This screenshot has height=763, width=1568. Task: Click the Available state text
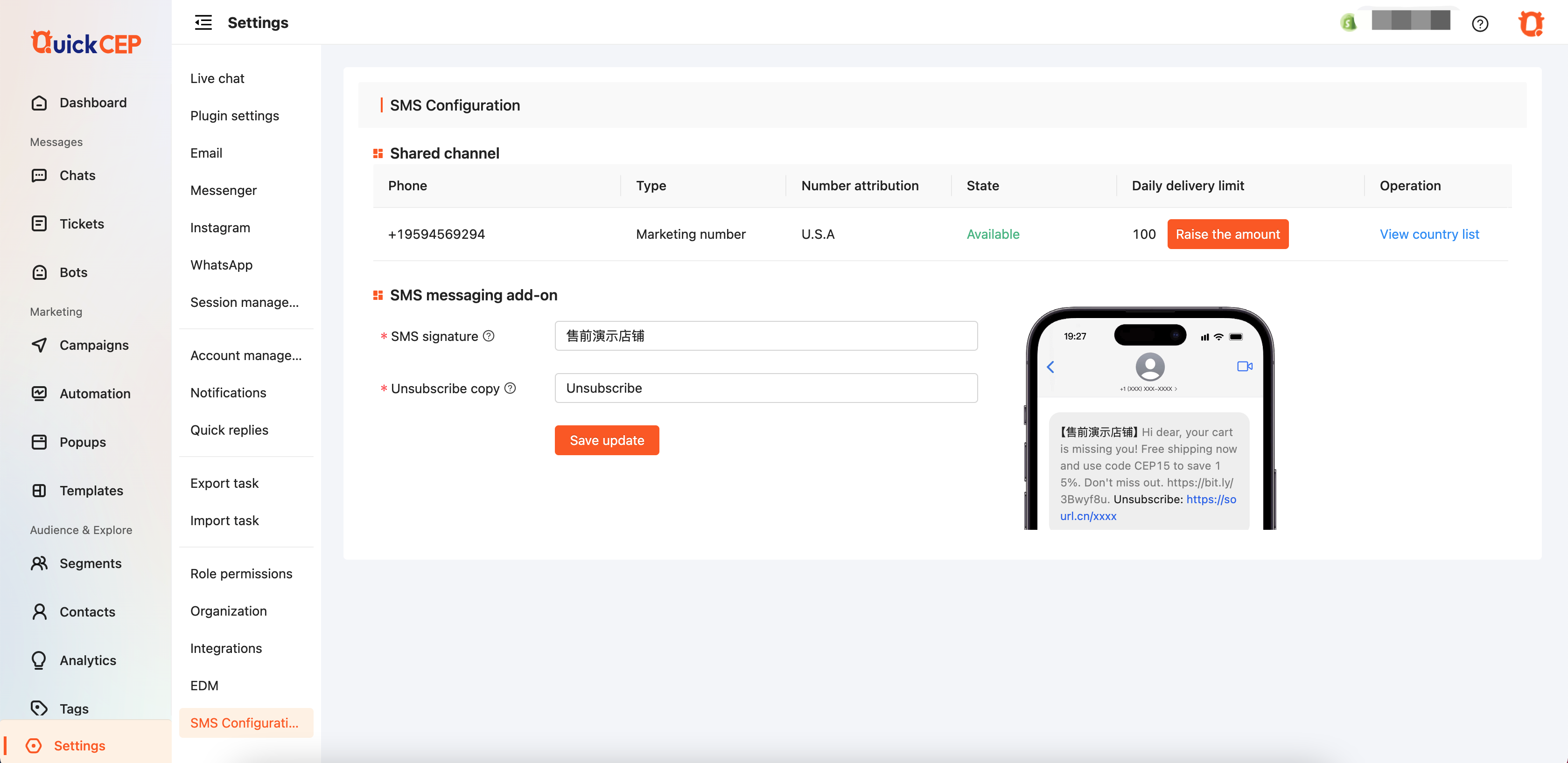[993, 234]
